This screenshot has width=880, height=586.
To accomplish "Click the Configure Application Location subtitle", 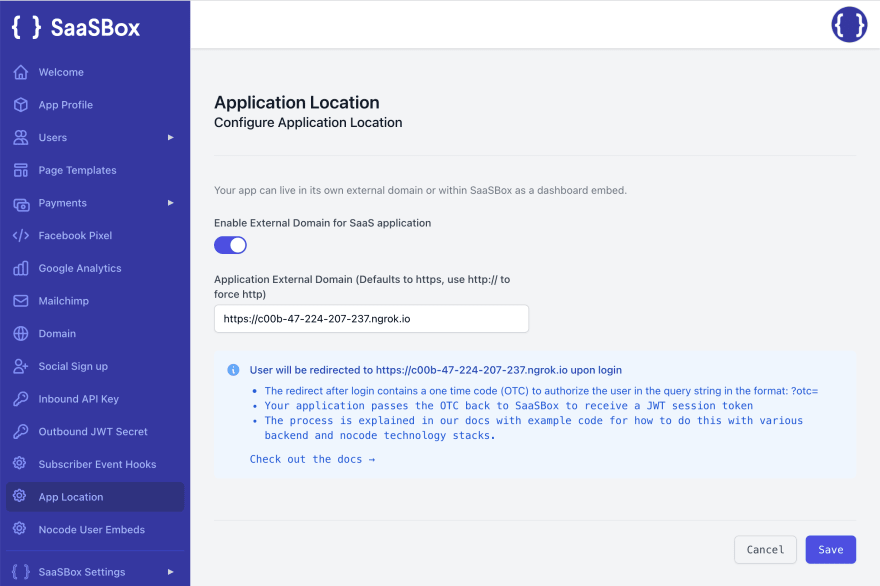I will click(x=308, y=122).
